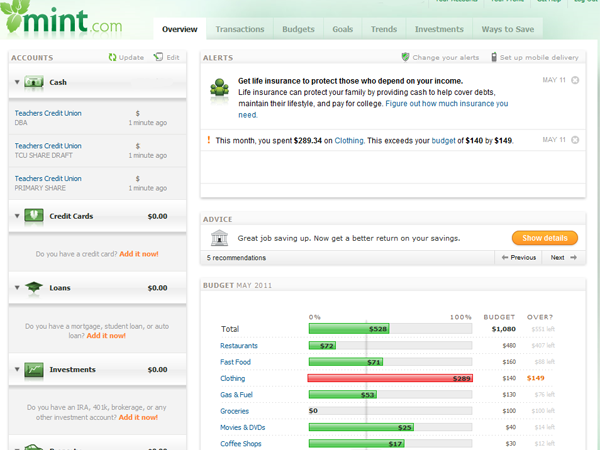The height and width of the screenshot is (450, 600).
Task: Collapse the Cash accounts section
Action: tap(17, 82)
